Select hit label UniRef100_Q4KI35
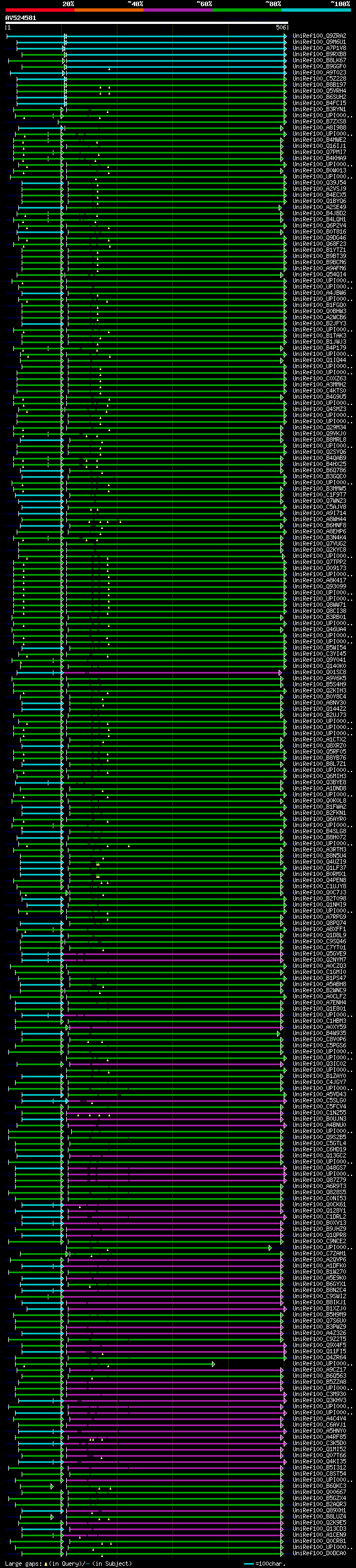This screenshot has height=1568, width=356. click(319, 1461)
